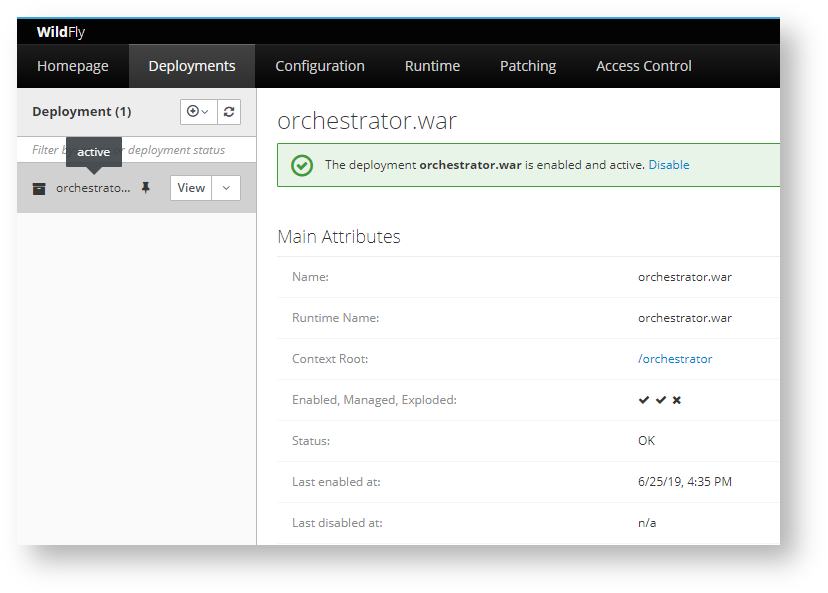The width and height of the screenshot is (828, 593).
Task: Click the orchestrator.war page title
Action: point(367,121)
